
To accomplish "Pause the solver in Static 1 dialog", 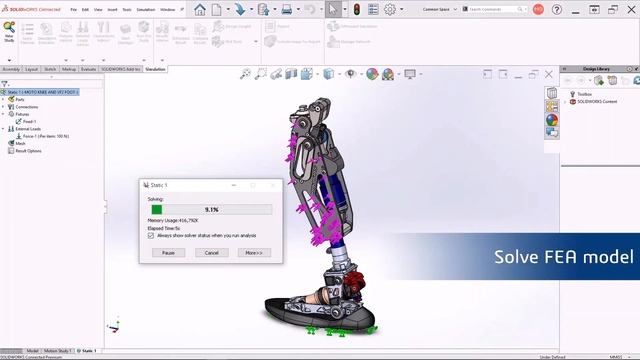I will [169, 253].
